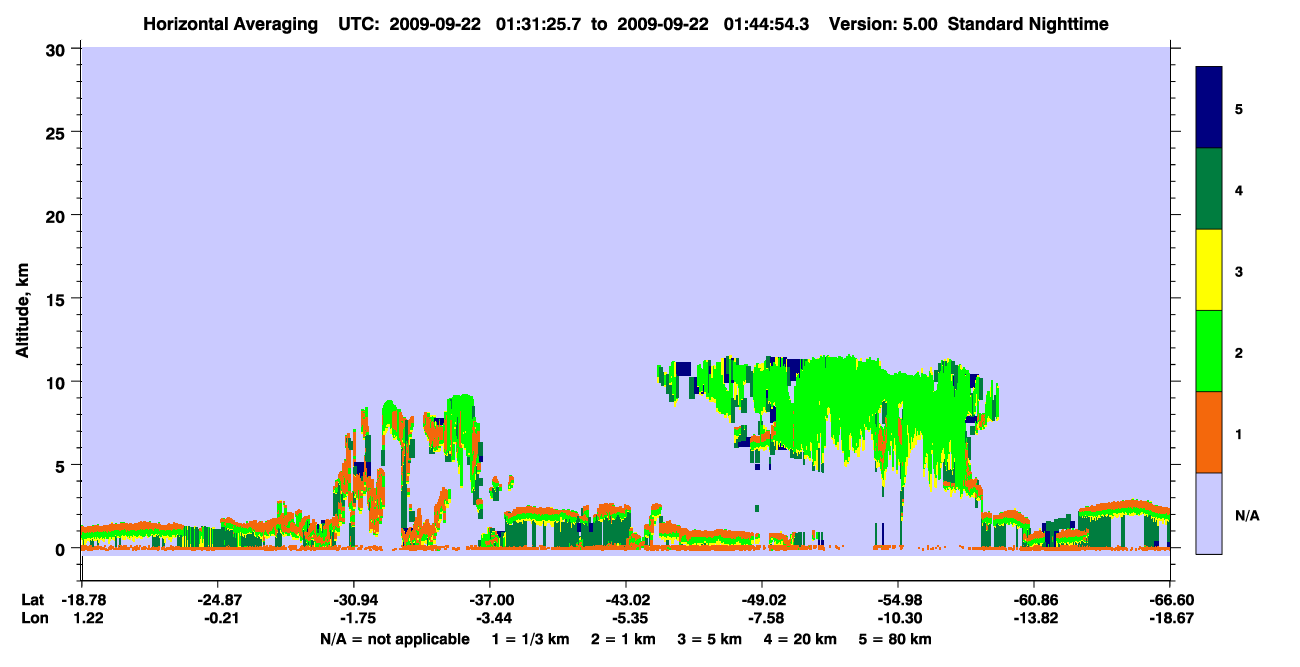Screen dimensions: 1300x667
Task: Click the 'Altitude, km' axis label
Action: [x=22, y=312]
